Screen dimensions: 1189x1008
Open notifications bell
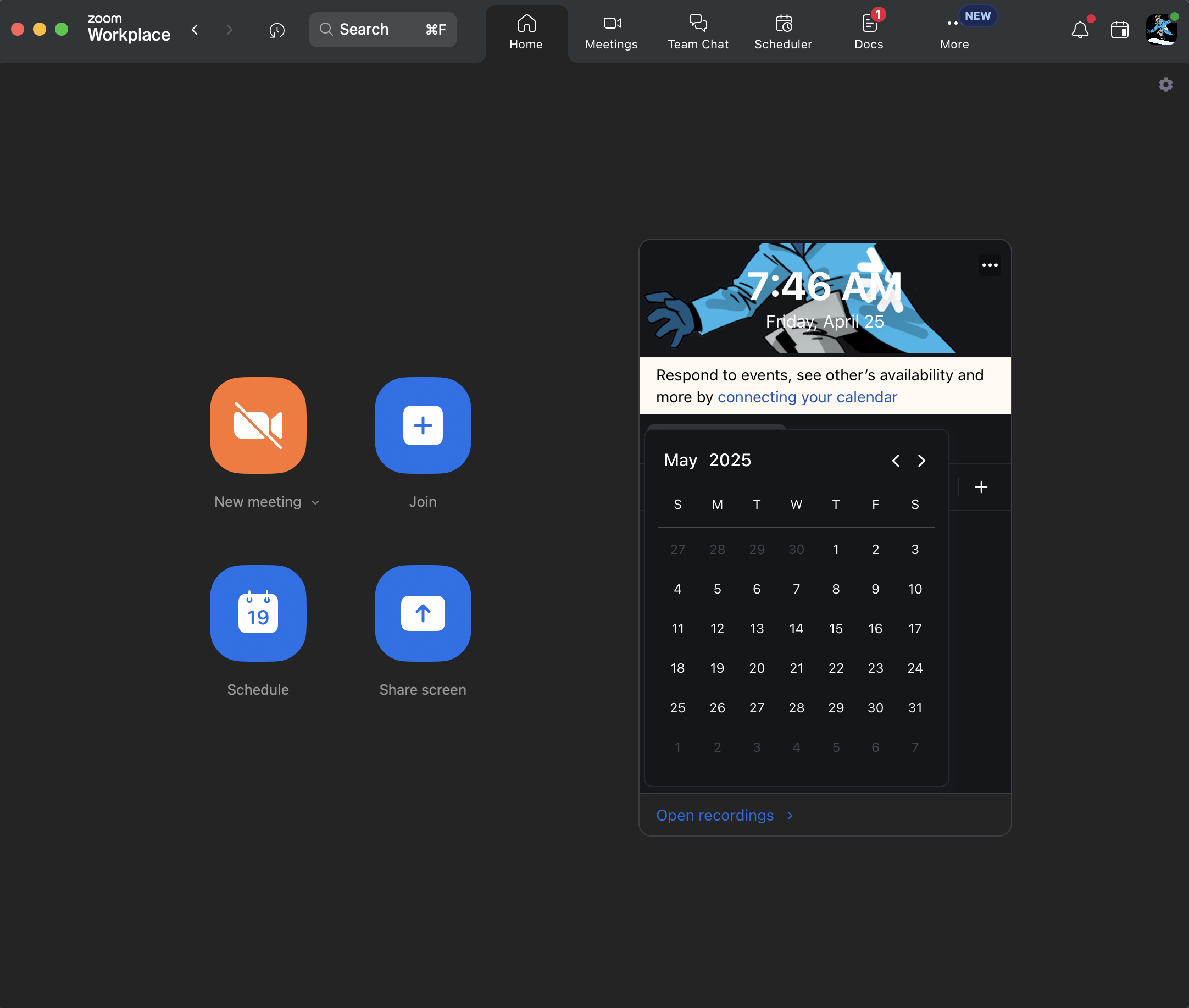1080,30
